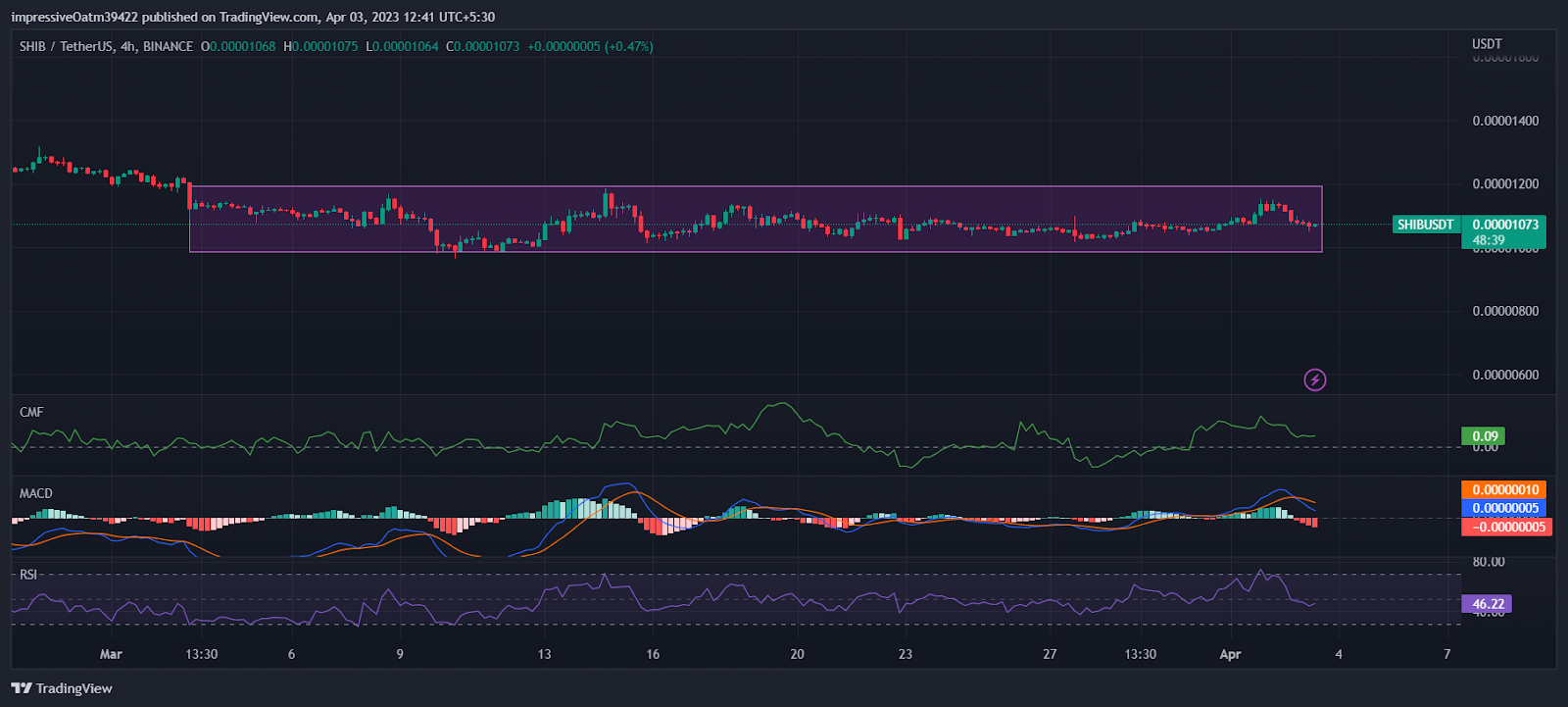Click the USDT currency label
This screenshot has width=1568, height=707.
[x=1487, y=44]
